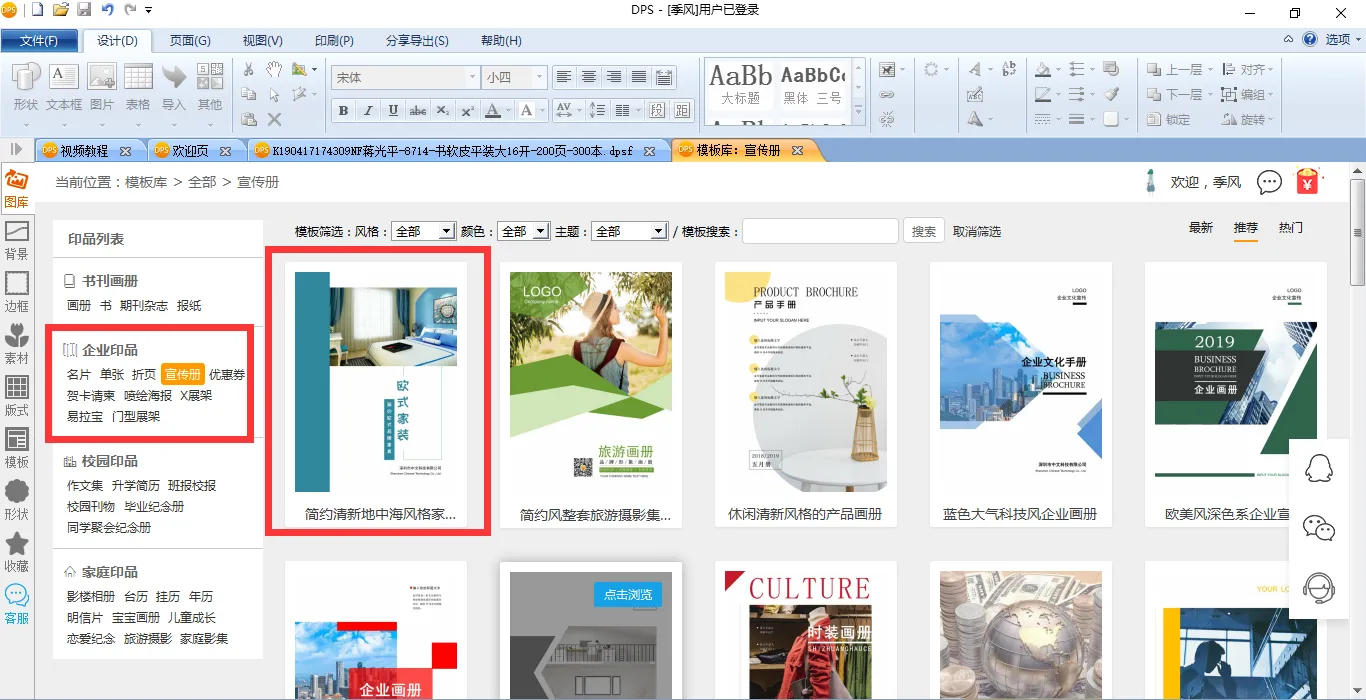The image size is (1366, 700).
Task: Open the 图库 gallery sidebar panel
Action: [x=16, y=189]
